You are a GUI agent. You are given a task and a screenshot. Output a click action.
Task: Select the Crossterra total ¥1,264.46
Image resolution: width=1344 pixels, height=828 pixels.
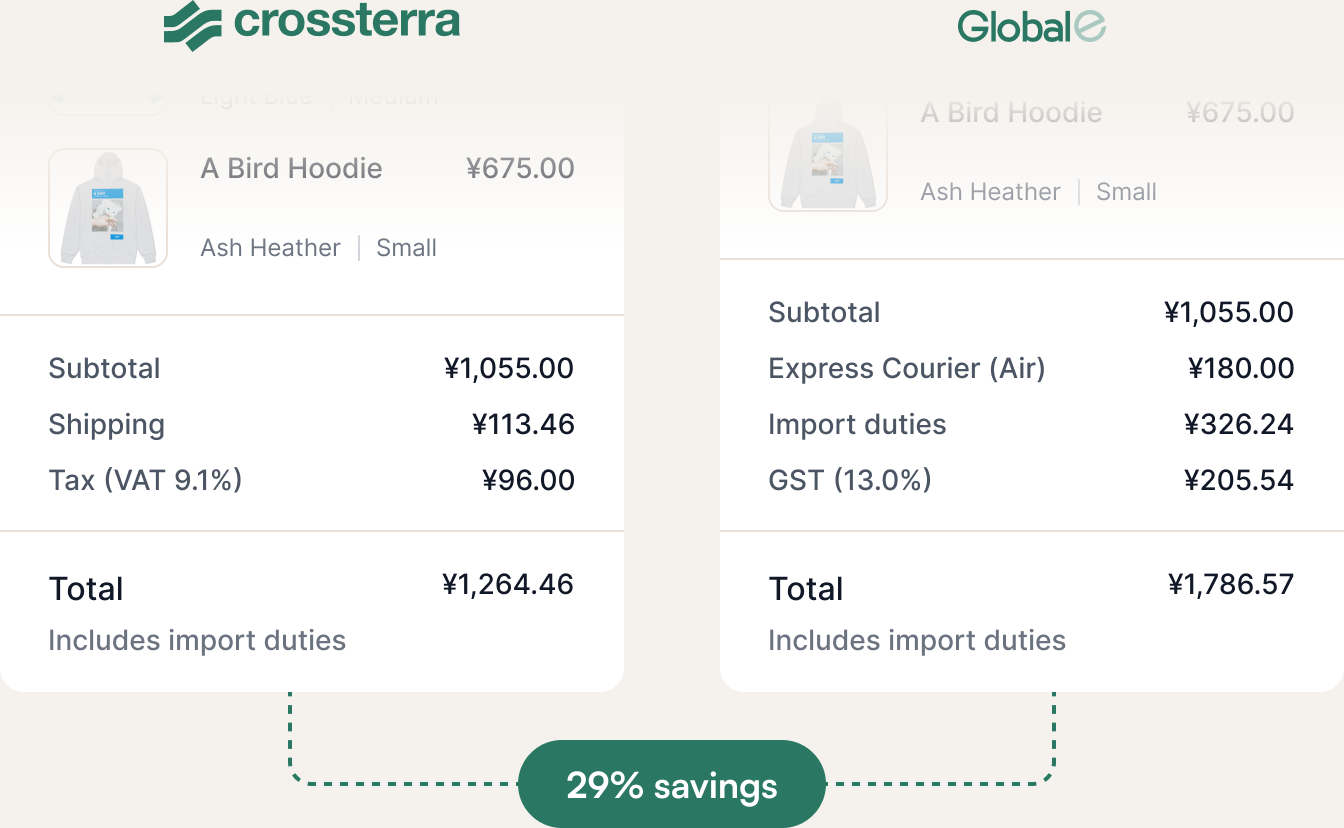tap(508, 584)
